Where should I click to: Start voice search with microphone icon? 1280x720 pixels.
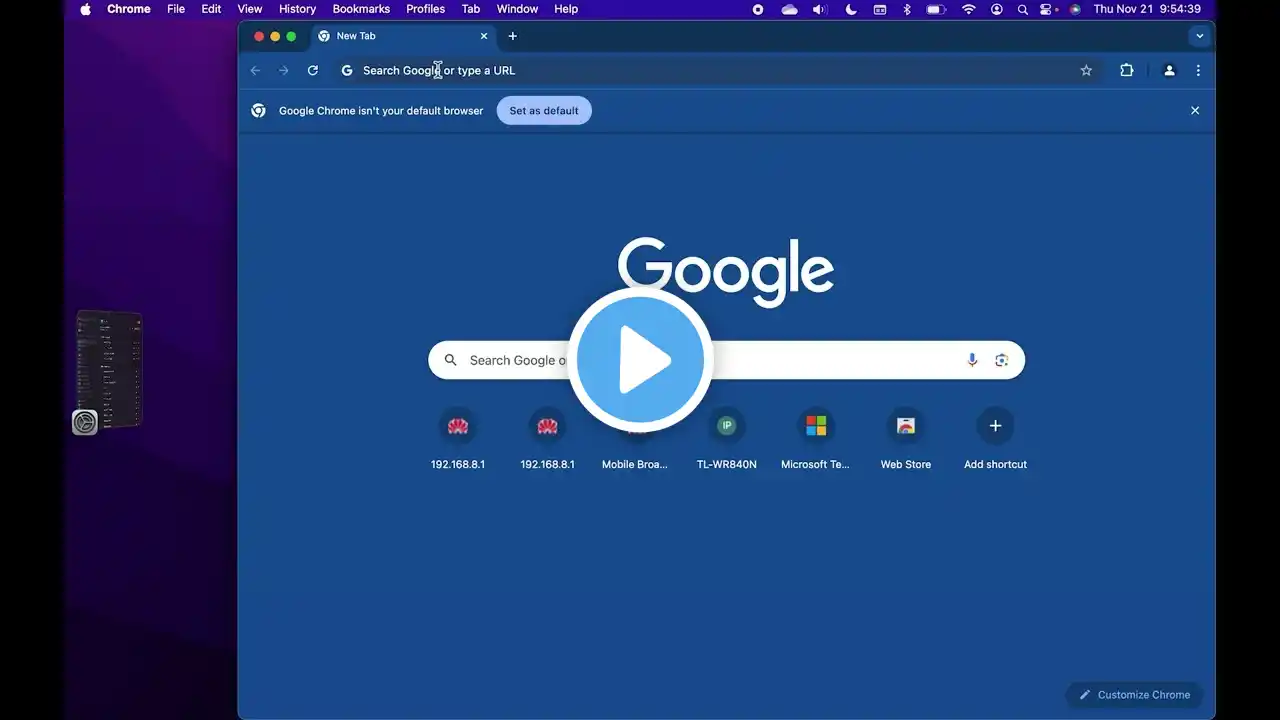pyautogui.click(x=972, y=360)
